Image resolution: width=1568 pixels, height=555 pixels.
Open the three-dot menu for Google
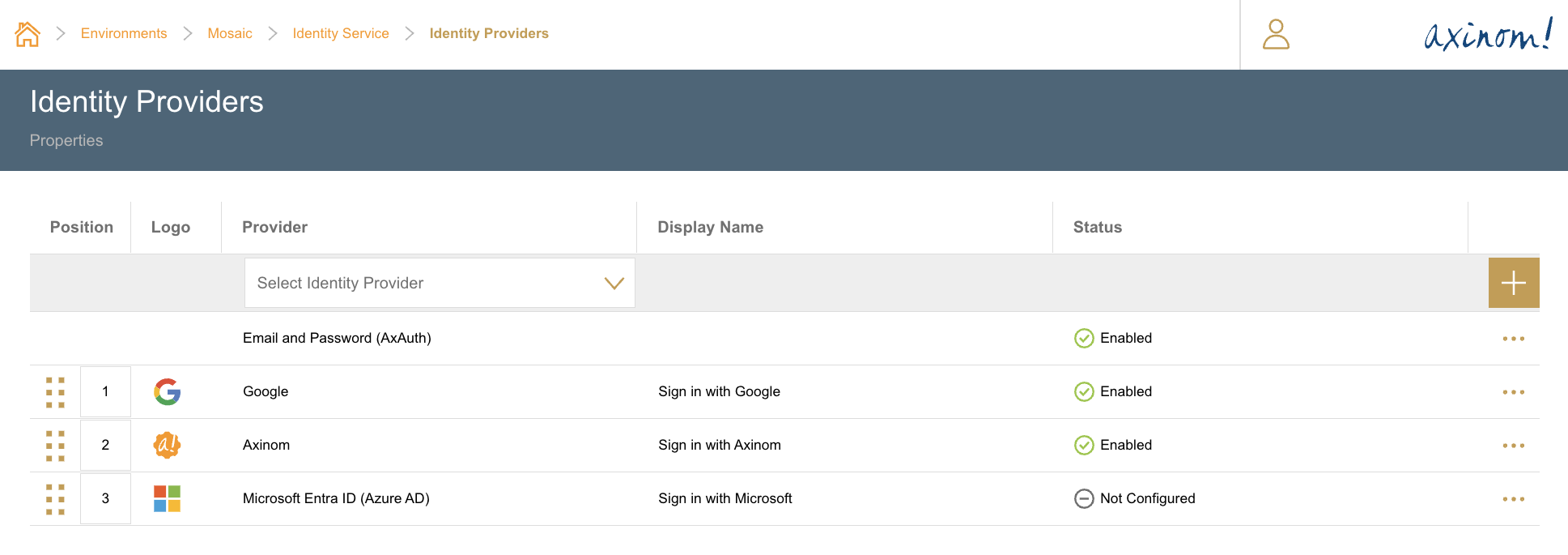[1513, 392]
